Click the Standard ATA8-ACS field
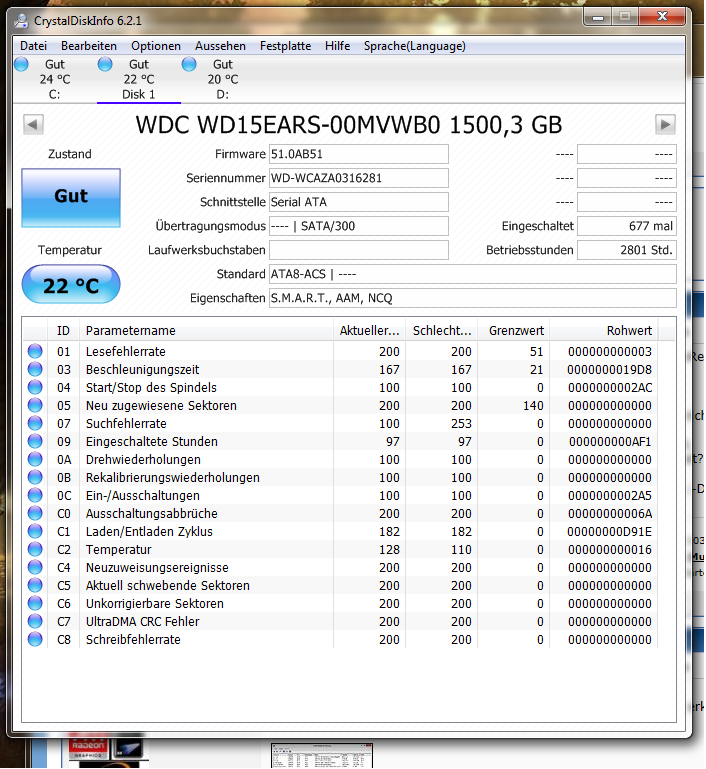 (473, 274)
